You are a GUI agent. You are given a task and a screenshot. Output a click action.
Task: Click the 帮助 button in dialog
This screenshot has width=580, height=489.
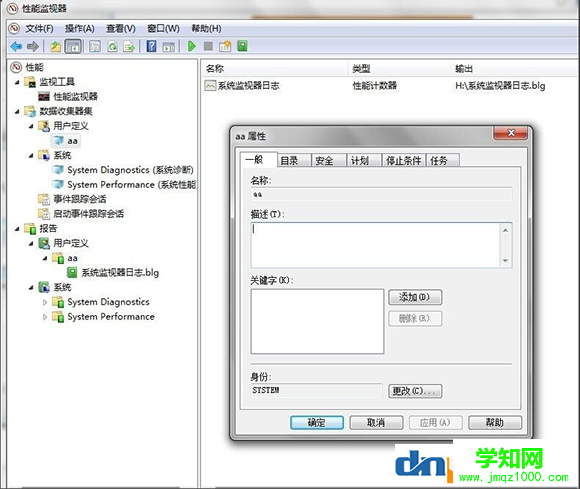coord(495,423)
